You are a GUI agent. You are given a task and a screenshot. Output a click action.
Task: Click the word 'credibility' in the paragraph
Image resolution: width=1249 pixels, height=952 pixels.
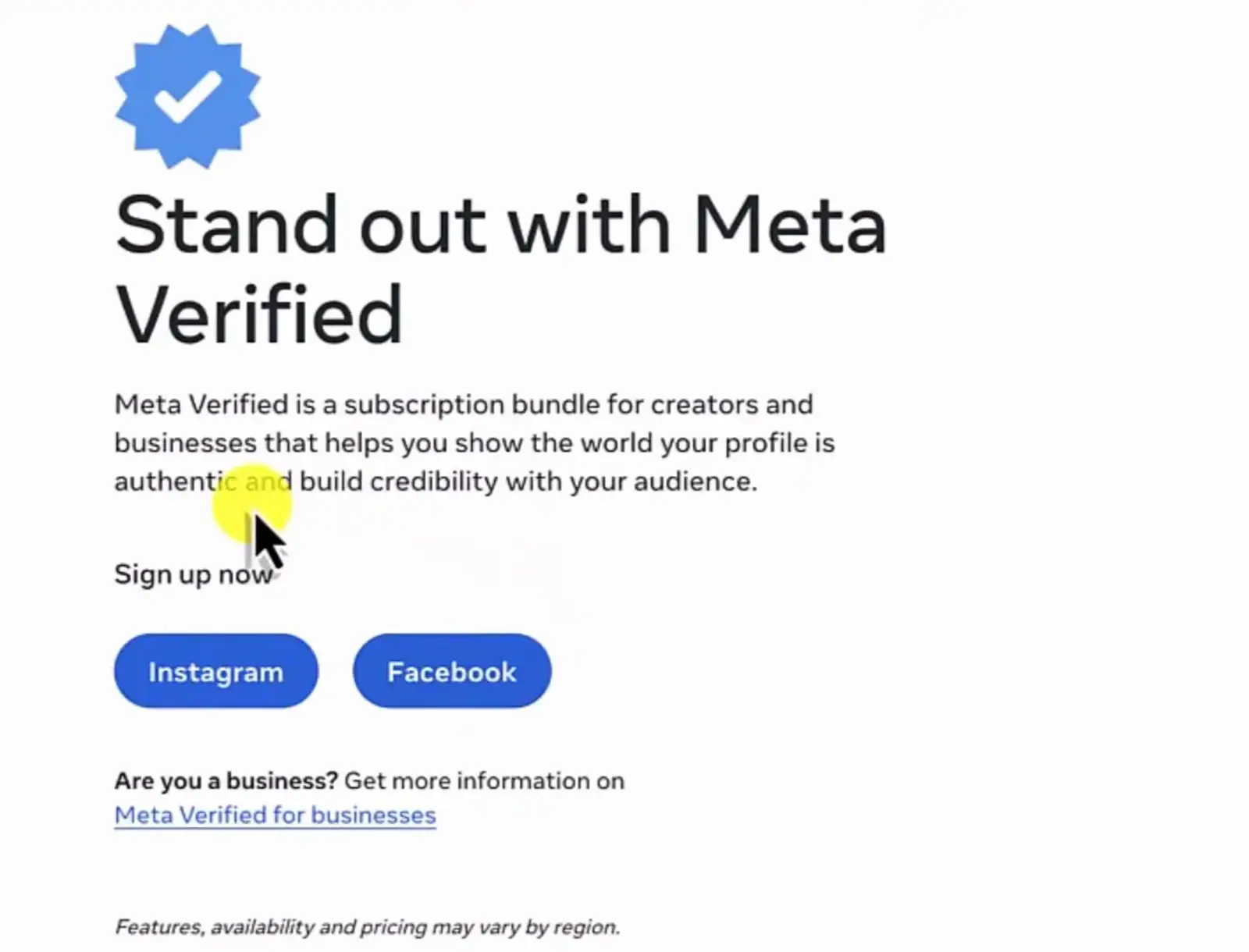coord(433,481)
